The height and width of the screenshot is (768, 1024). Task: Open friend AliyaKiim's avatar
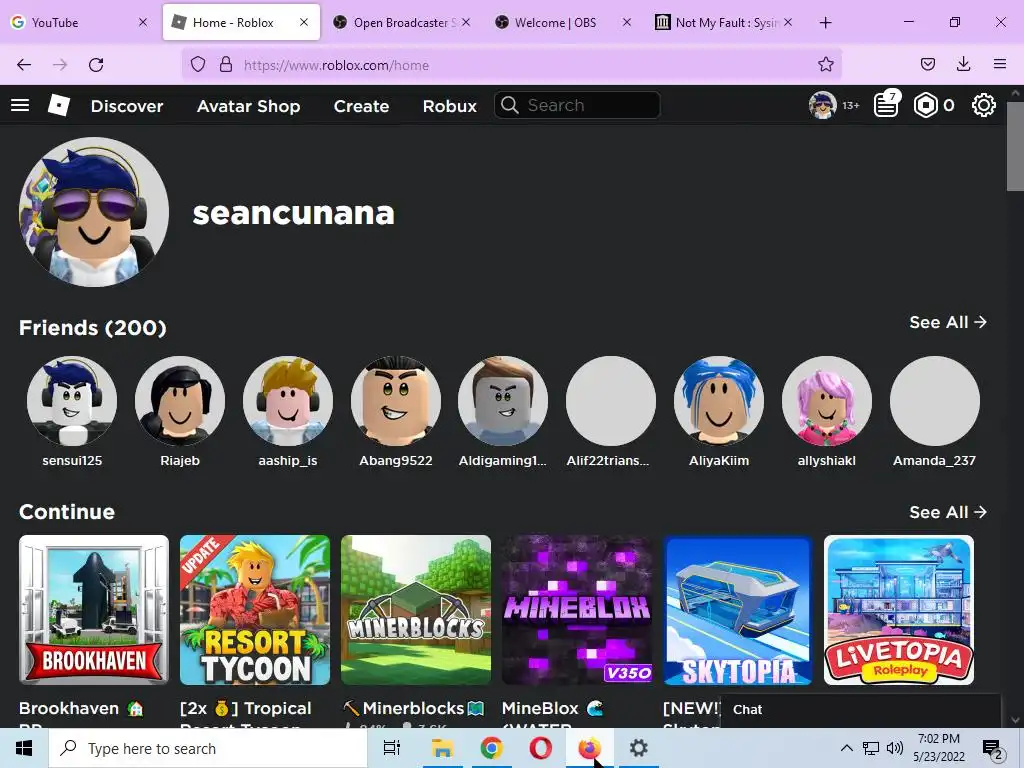(719, 401)
